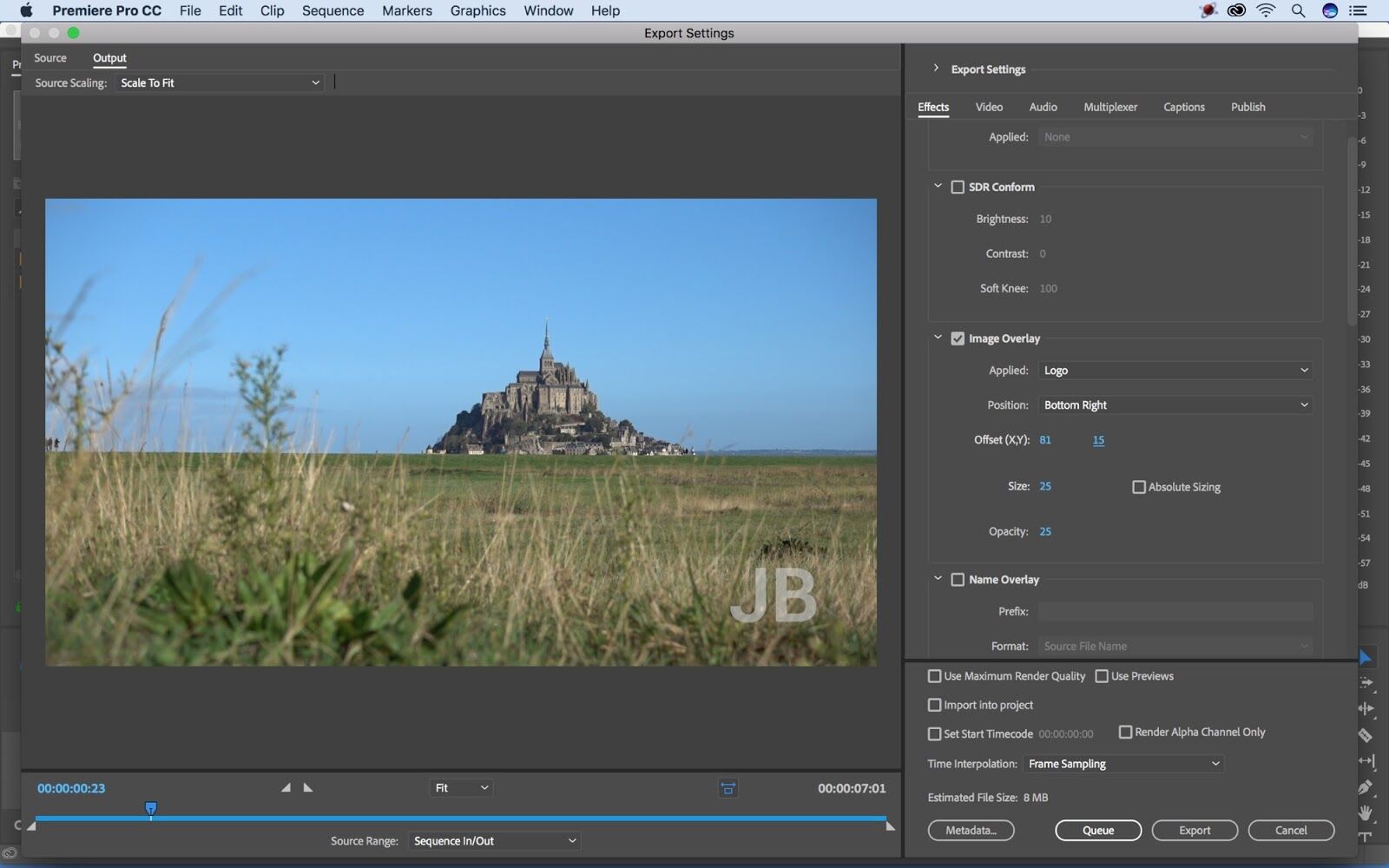This screenshot has width=1389, height=868.
Task: Open the Markers menu
Action: (407, 10)
